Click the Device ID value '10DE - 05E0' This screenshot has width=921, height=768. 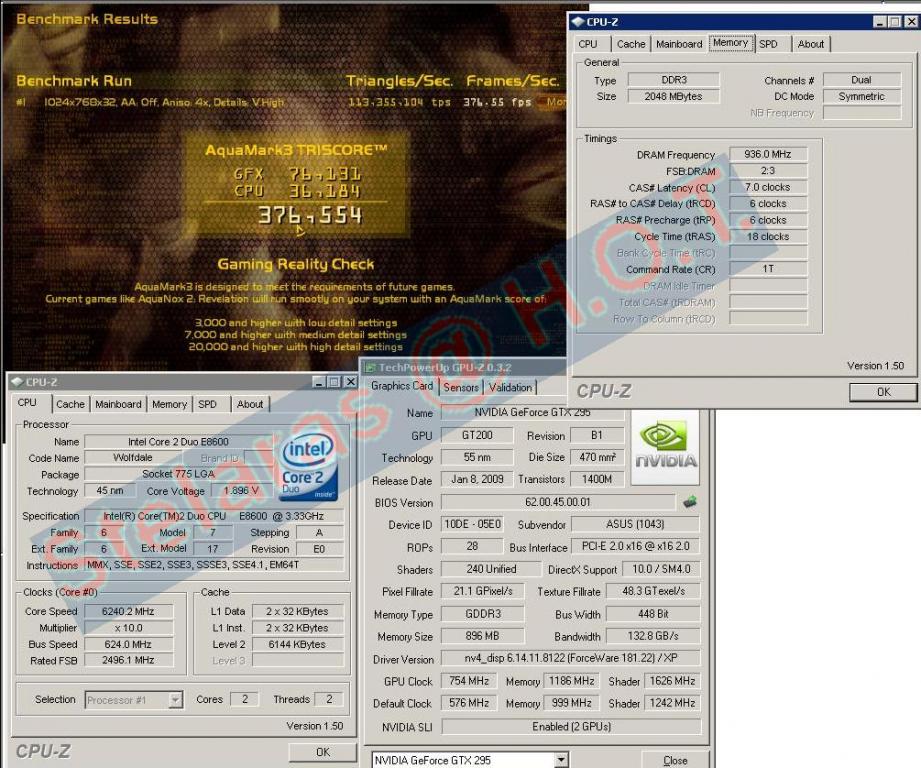pyautogui.click(x=473, y=524)
